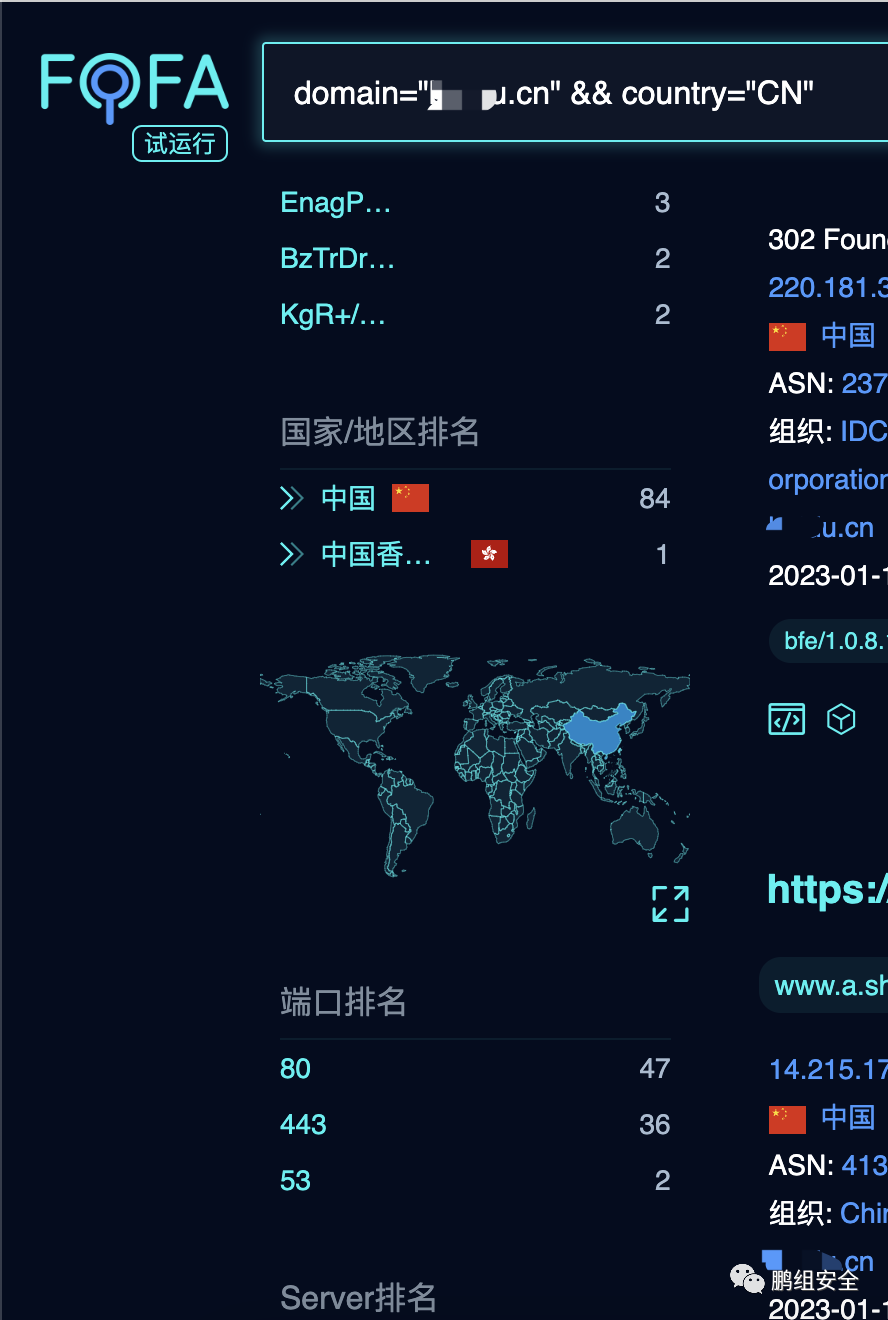The image size is (888, 1320).
Task: Filter by port 443
Action: tap(303, 1125)
